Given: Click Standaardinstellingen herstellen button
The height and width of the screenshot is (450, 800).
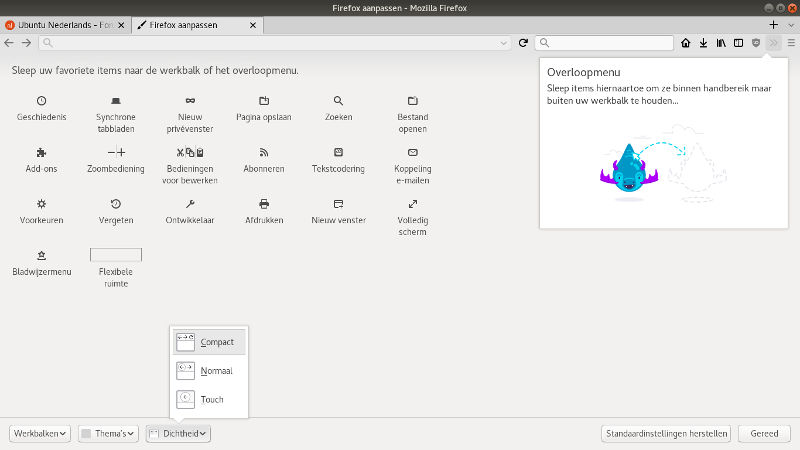Looking at the screenshot, I should 666,434.
